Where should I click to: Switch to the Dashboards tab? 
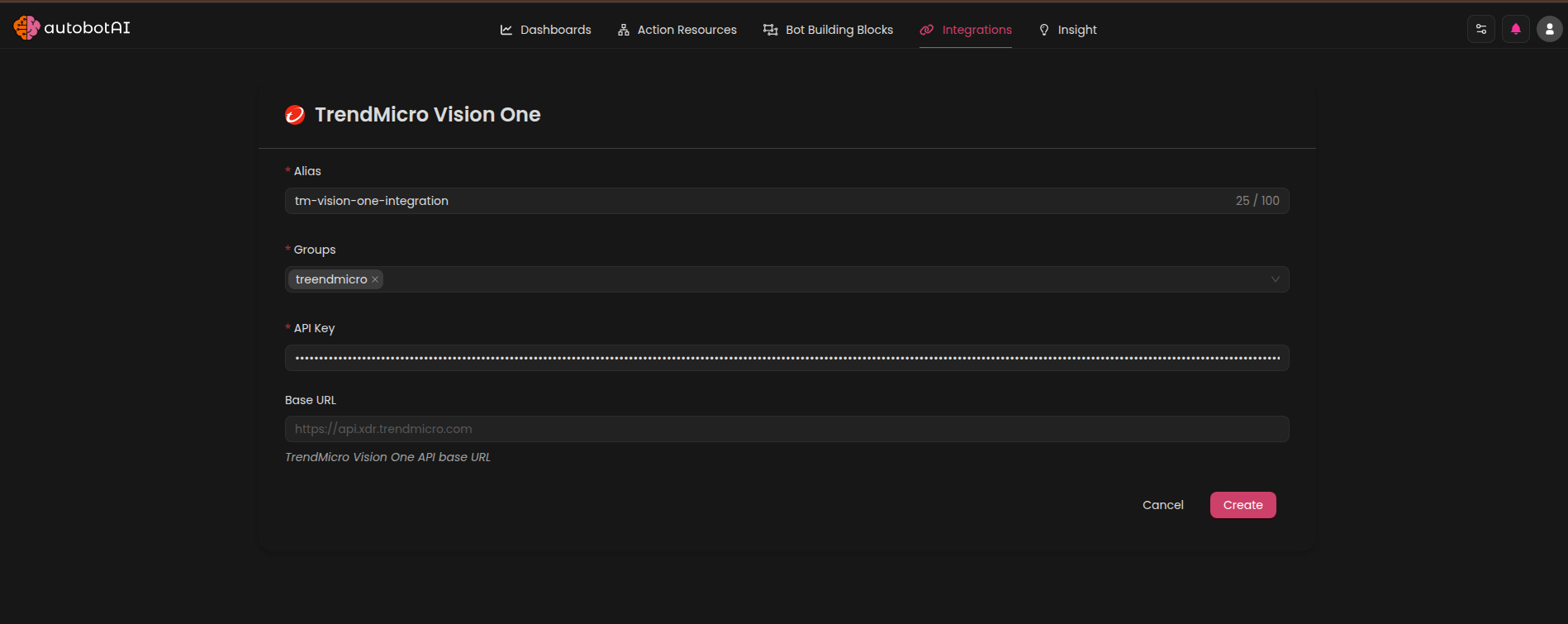point(555,30)
